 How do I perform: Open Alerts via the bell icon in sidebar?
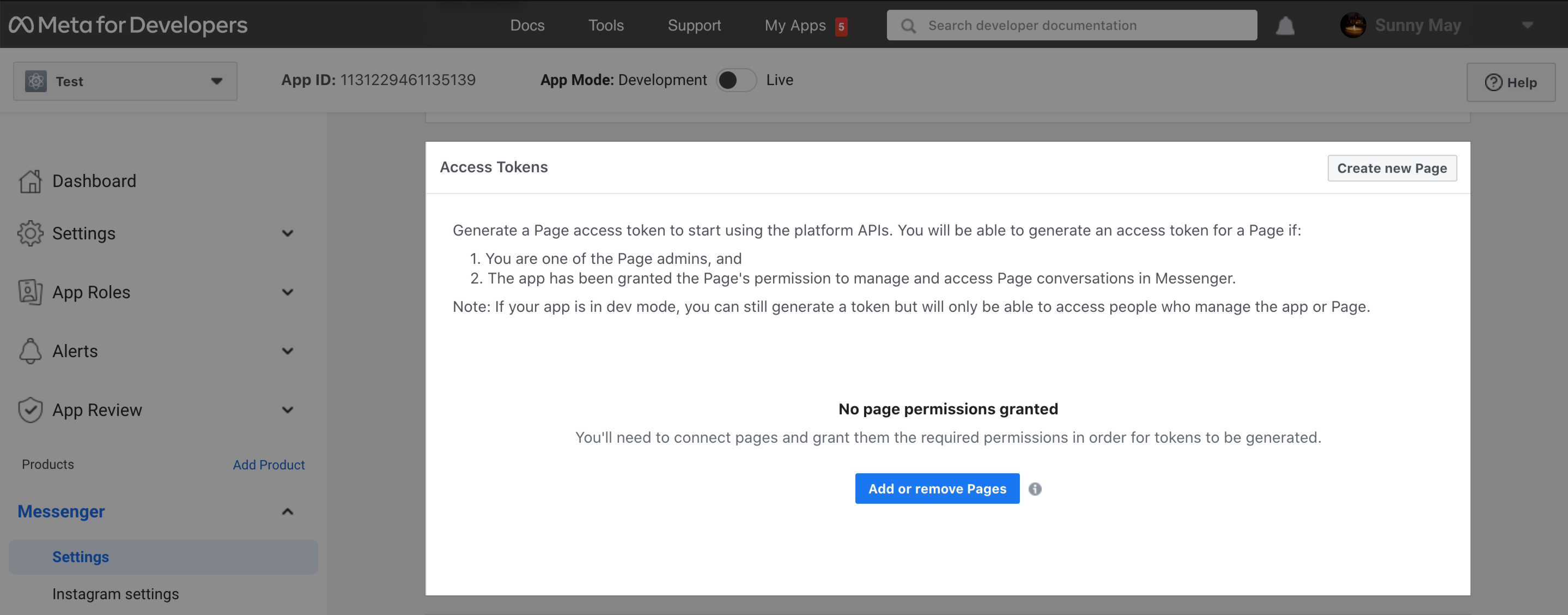[x=31, y=351]
